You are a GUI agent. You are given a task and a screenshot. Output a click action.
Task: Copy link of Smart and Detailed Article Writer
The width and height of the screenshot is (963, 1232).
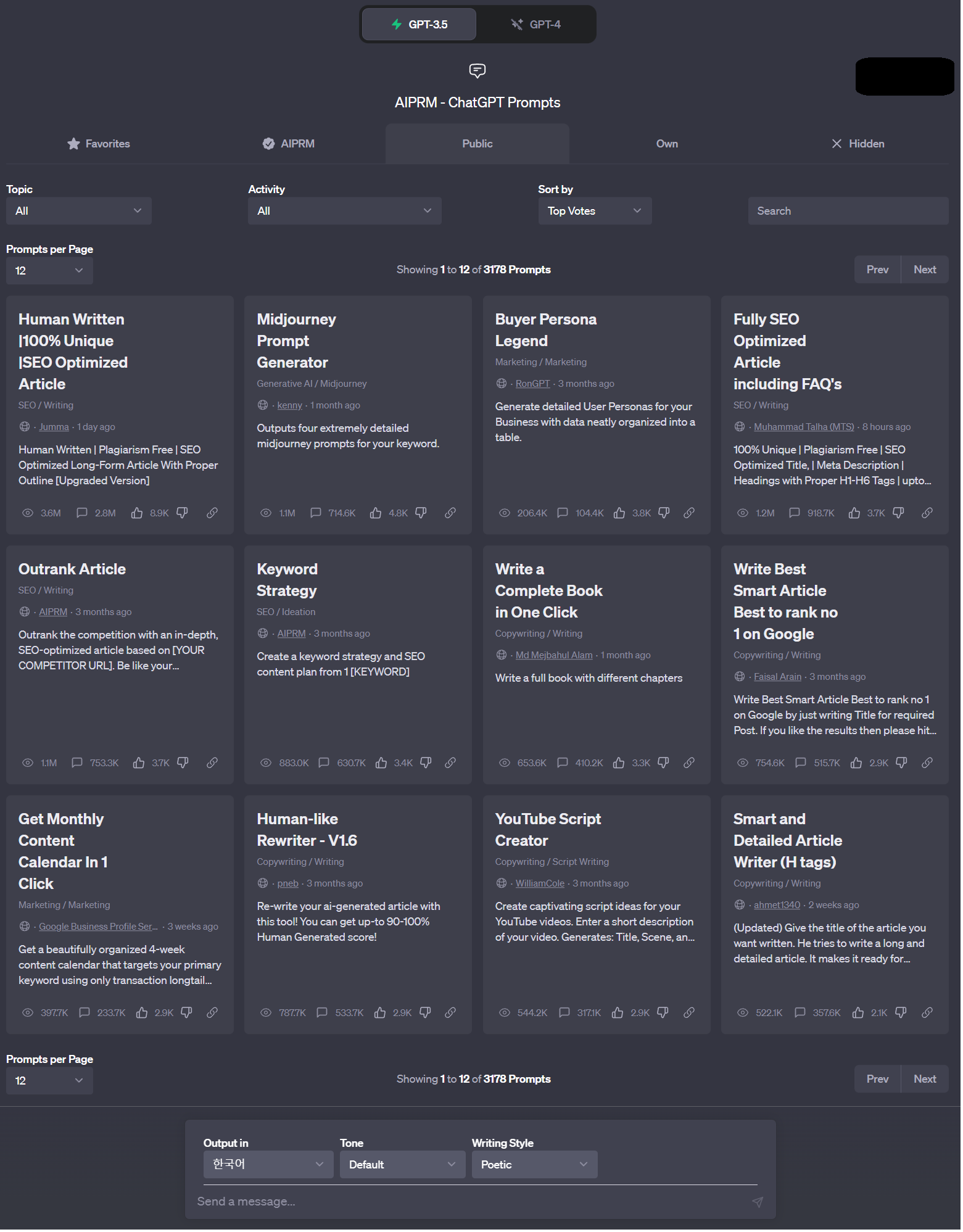[928, 1014]
